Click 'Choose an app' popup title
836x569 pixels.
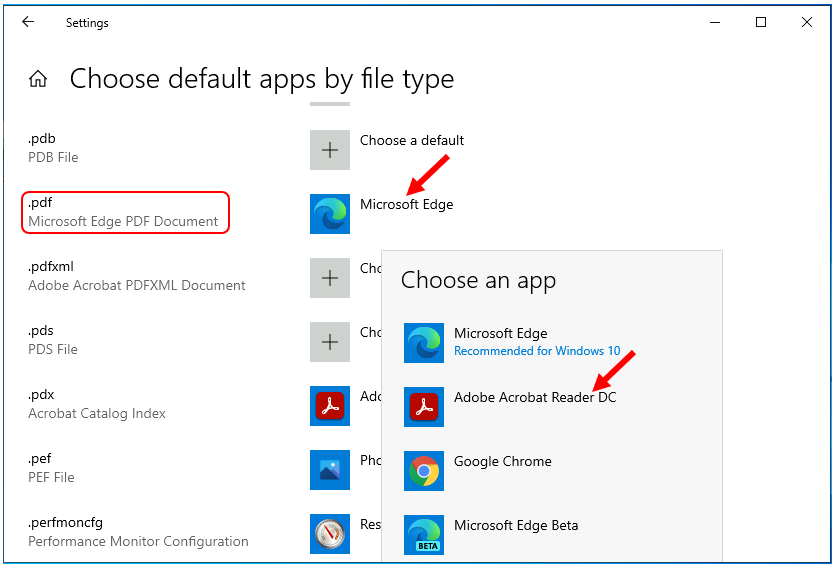pyautogui.click(x=478, y=281)
